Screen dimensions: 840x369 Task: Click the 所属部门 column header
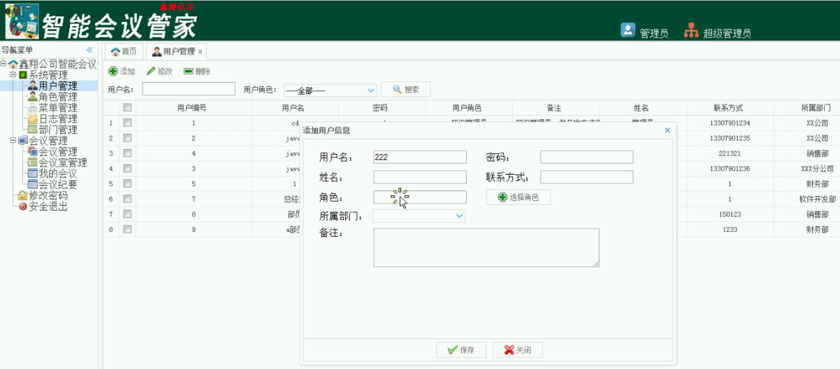816,108
